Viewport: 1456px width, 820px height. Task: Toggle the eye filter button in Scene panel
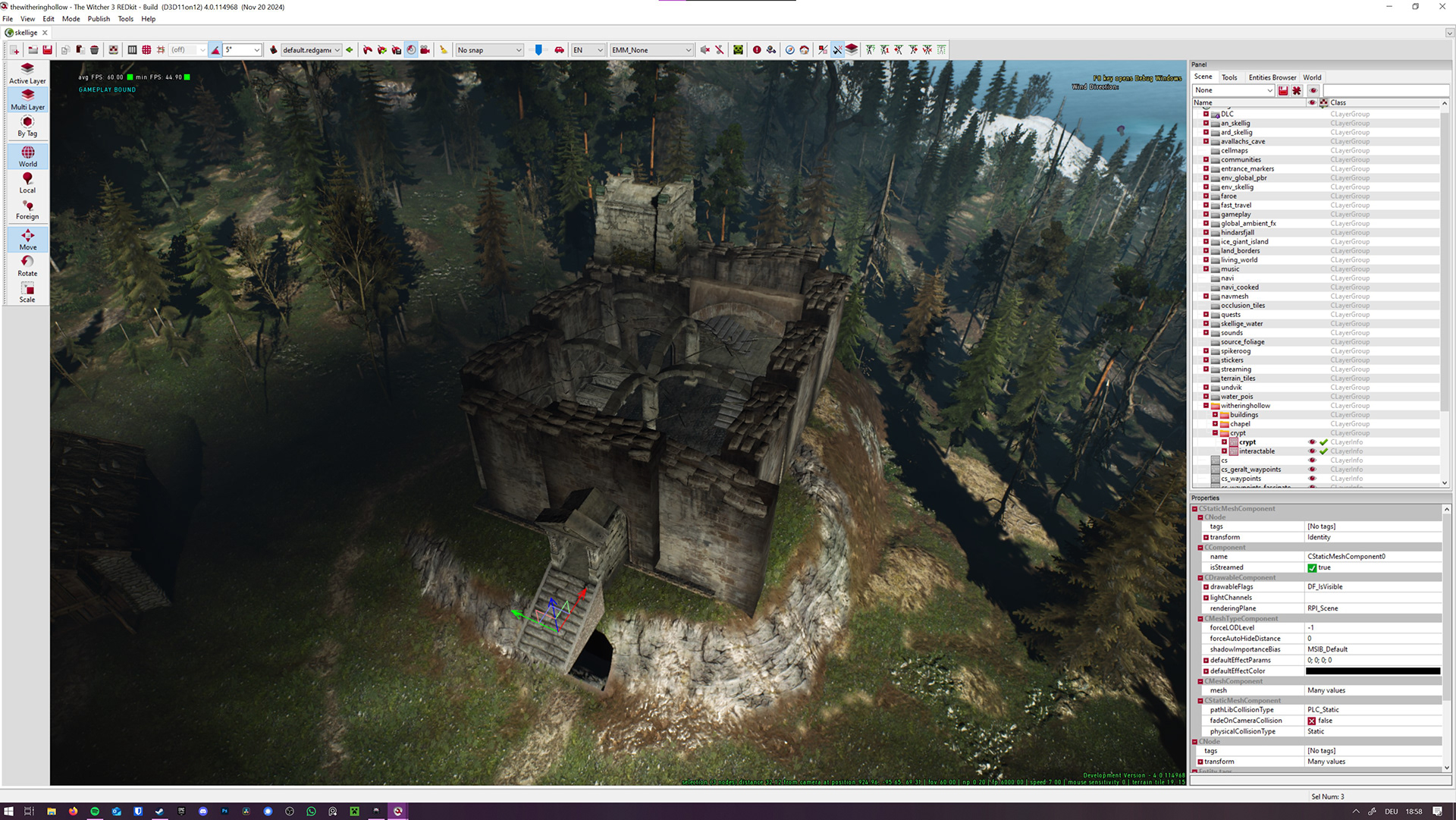(x=1313, y=90)
